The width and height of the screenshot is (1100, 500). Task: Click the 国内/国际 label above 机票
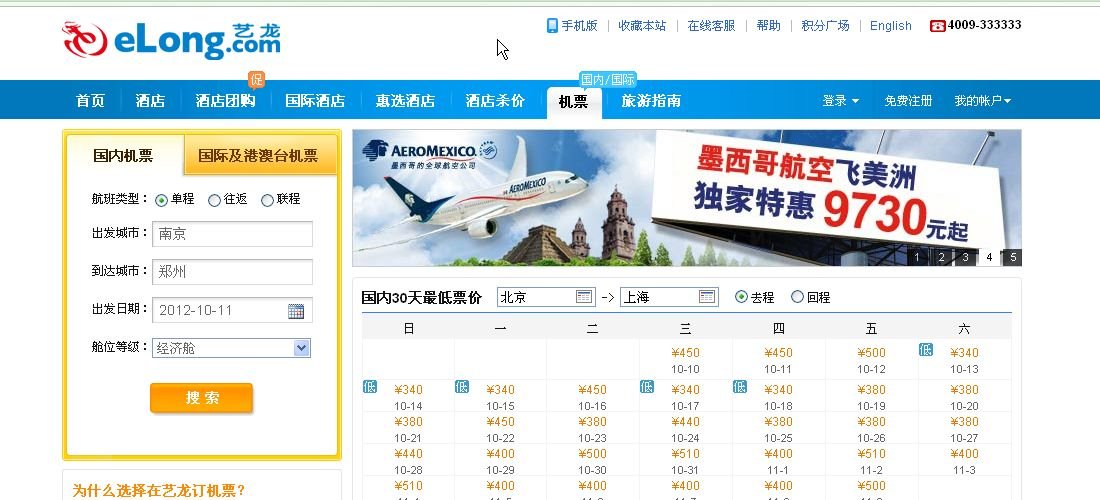608,80
